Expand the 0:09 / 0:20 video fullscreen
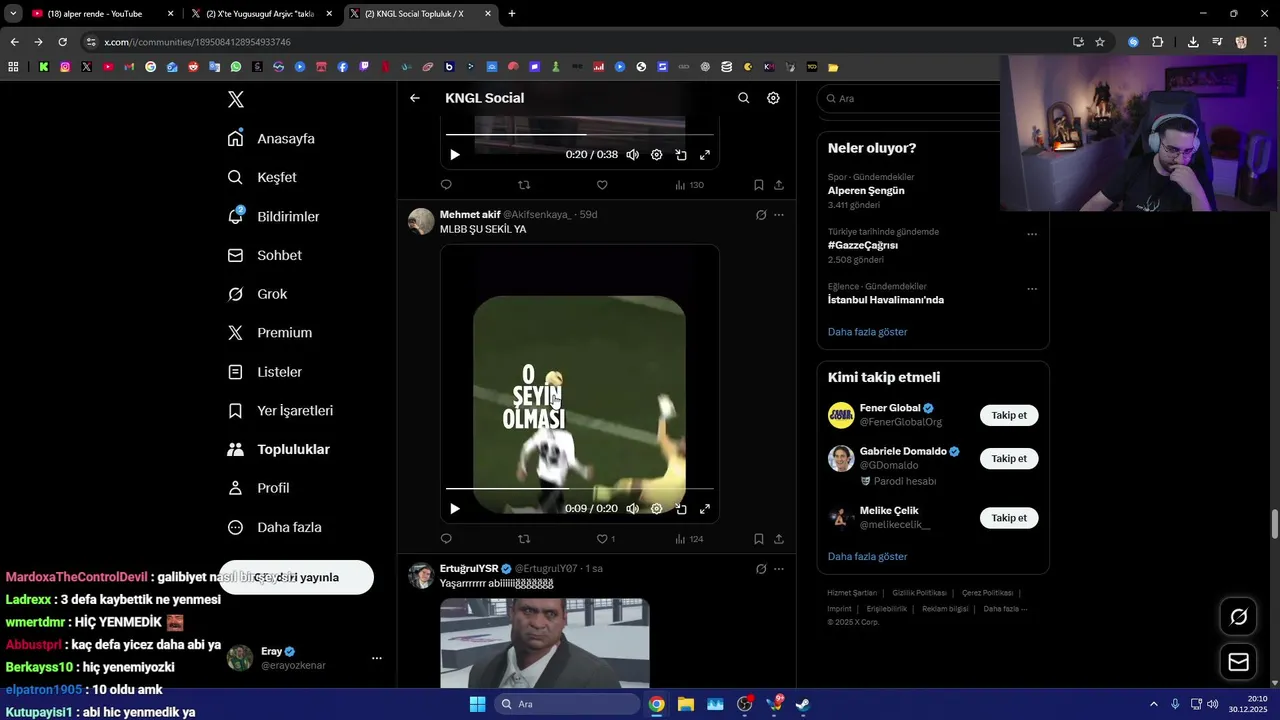The height and width of the screenshot is (720, 1280). 705,509
